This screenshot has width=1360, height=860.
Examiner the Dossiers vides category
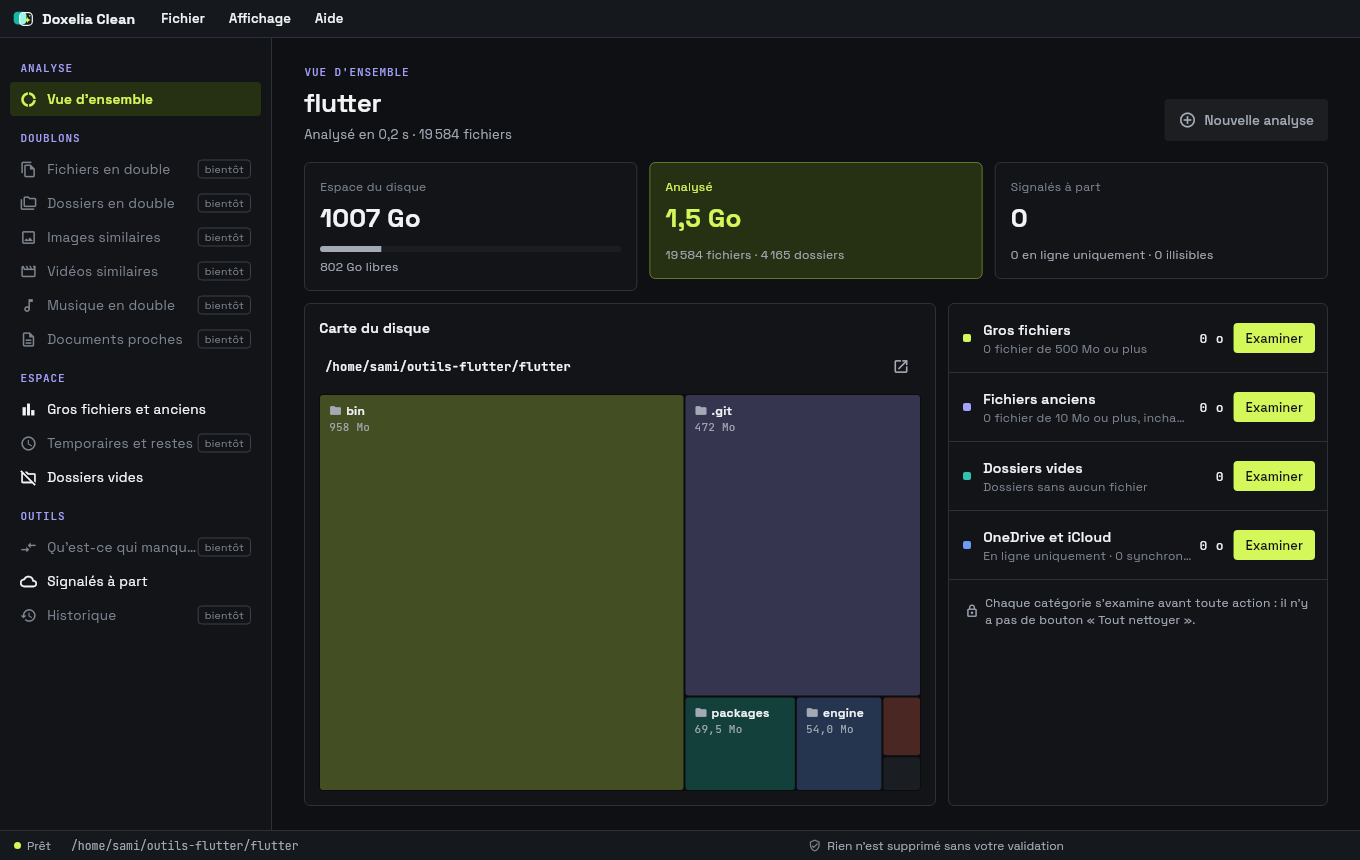[x=1274, y=476]
